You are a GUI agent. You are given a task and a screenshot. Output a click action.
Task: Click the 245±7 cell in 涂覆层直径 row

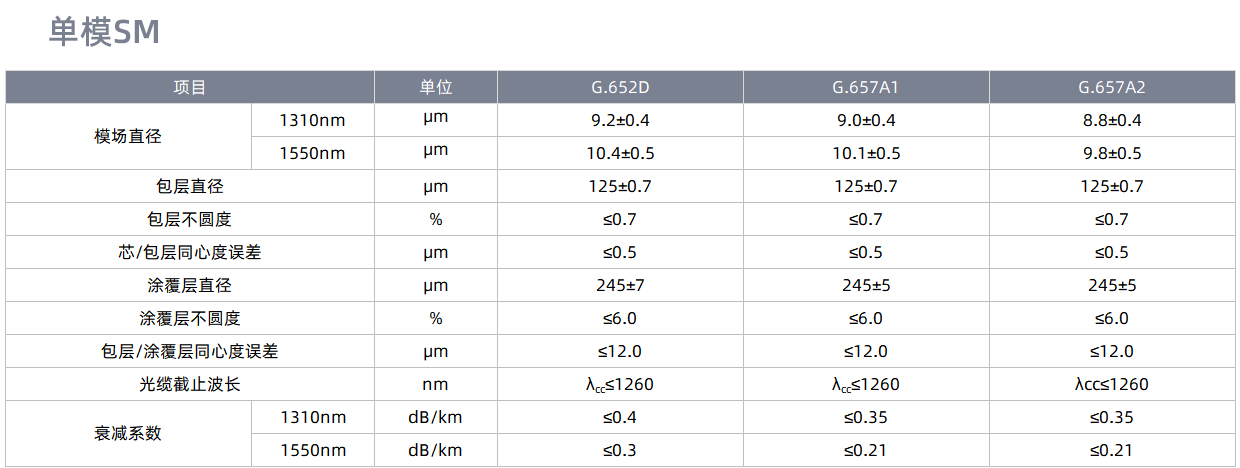(x=620, y=285)
